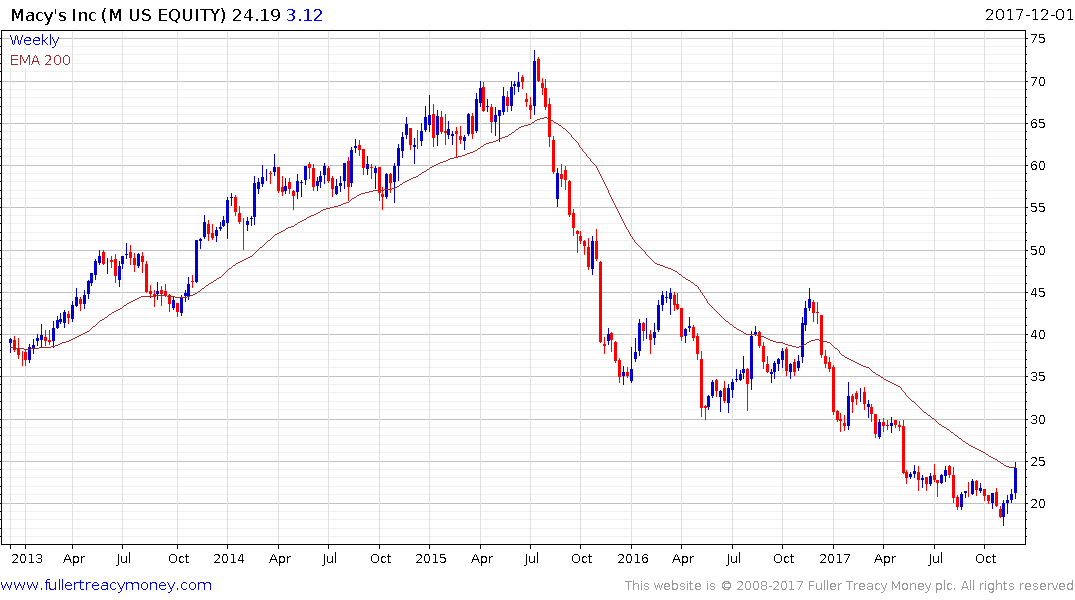Click the 20 price axis label

1038,504
